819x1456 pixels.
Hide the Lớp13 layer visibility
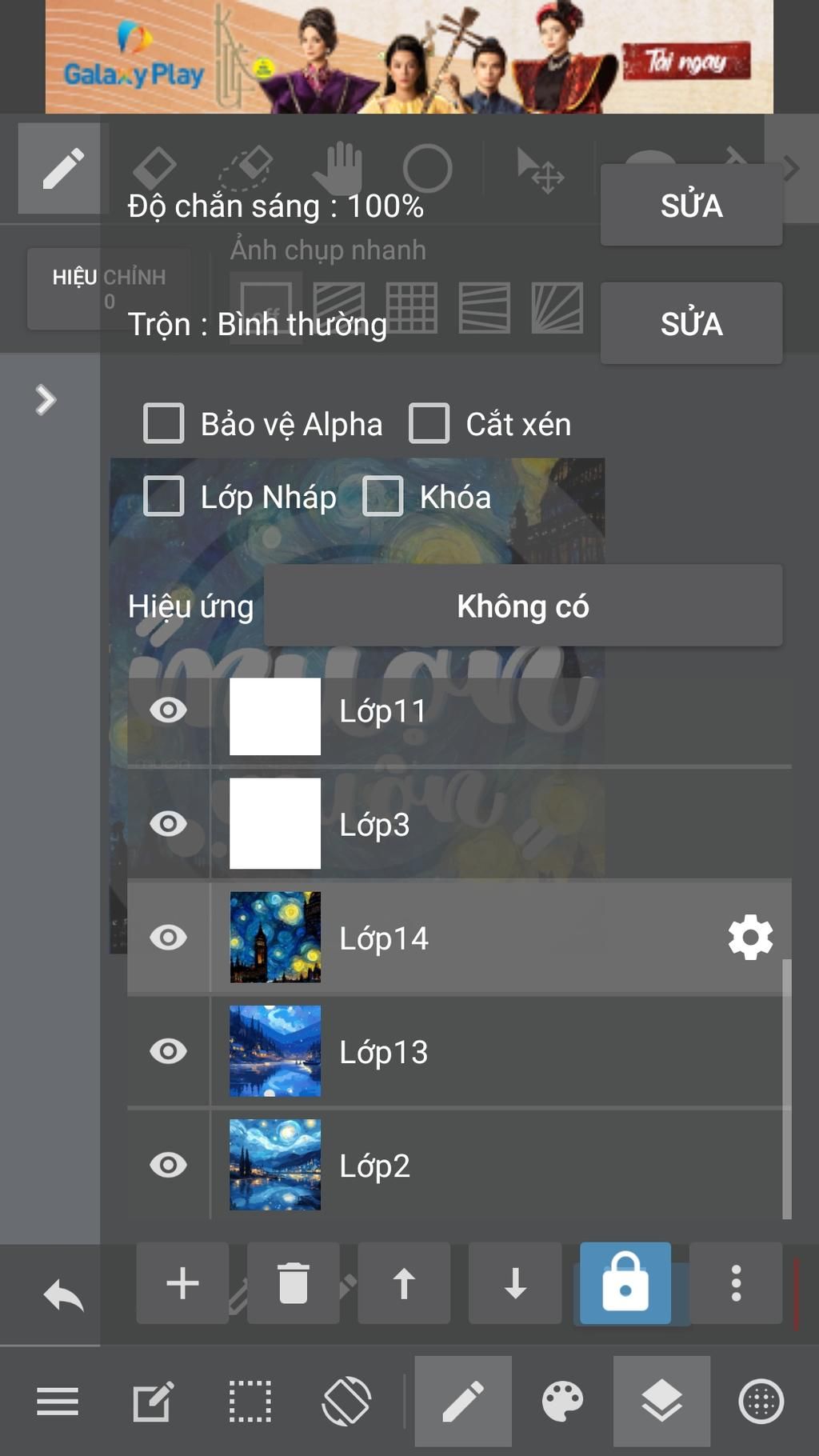(168, 1051)
